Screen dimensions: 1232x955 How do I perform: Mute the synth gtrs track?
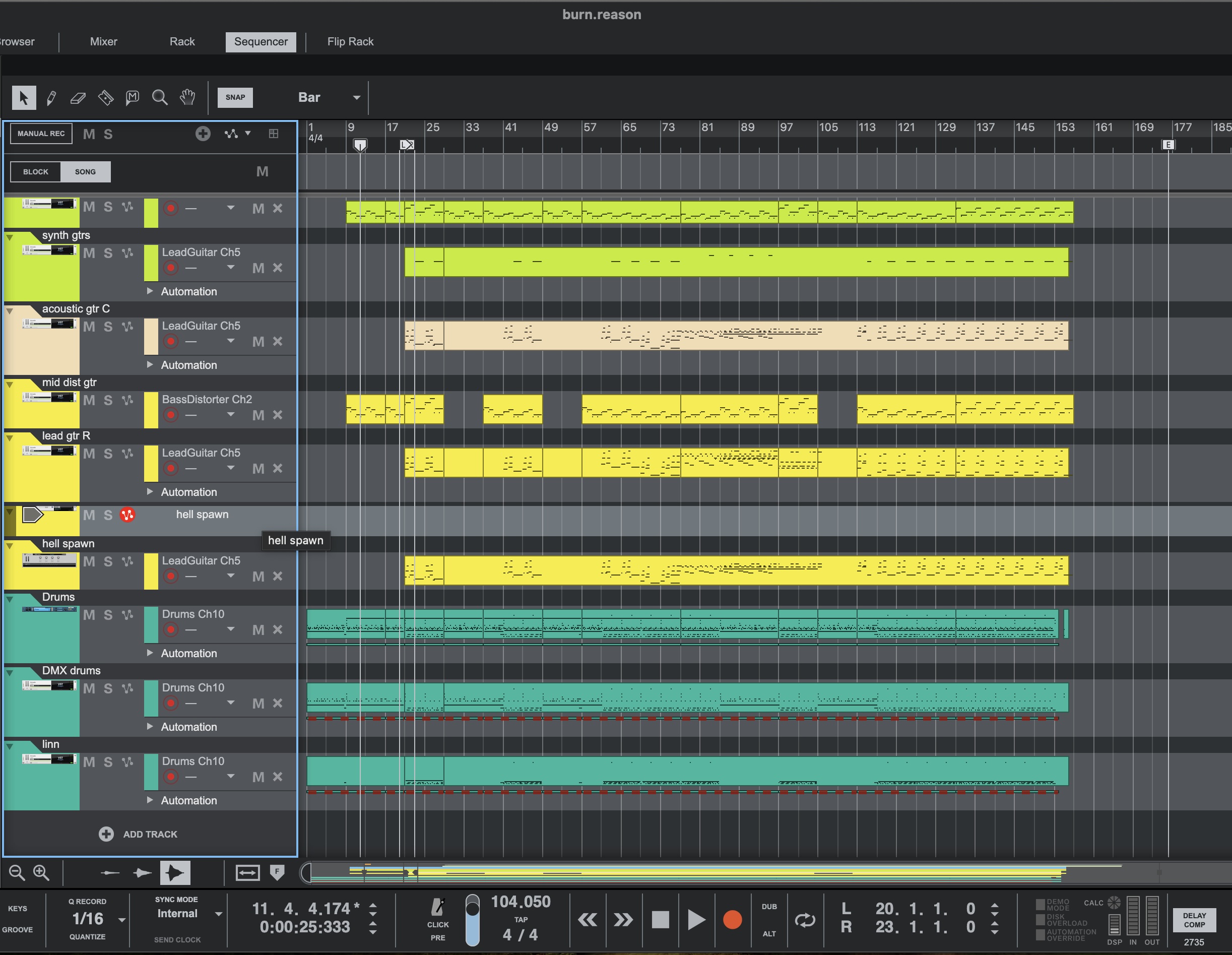89,253
